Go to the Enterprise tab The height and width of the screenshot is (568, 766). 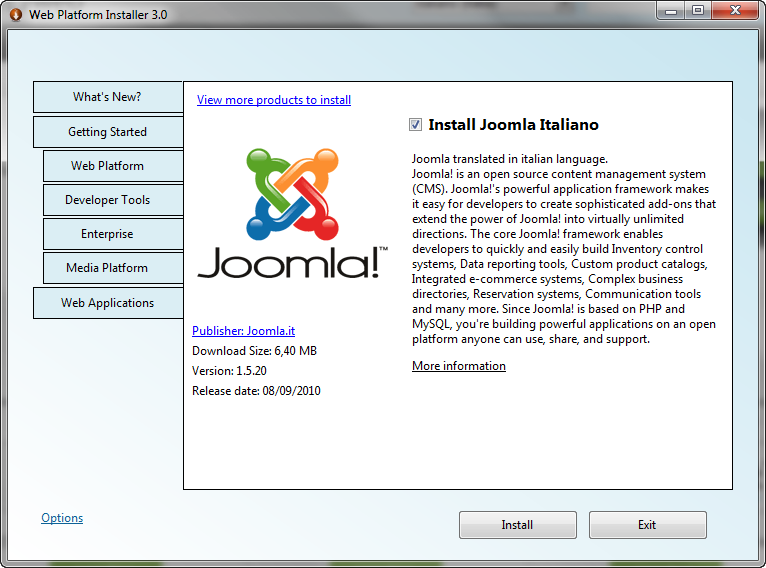(x=113, y=234)
